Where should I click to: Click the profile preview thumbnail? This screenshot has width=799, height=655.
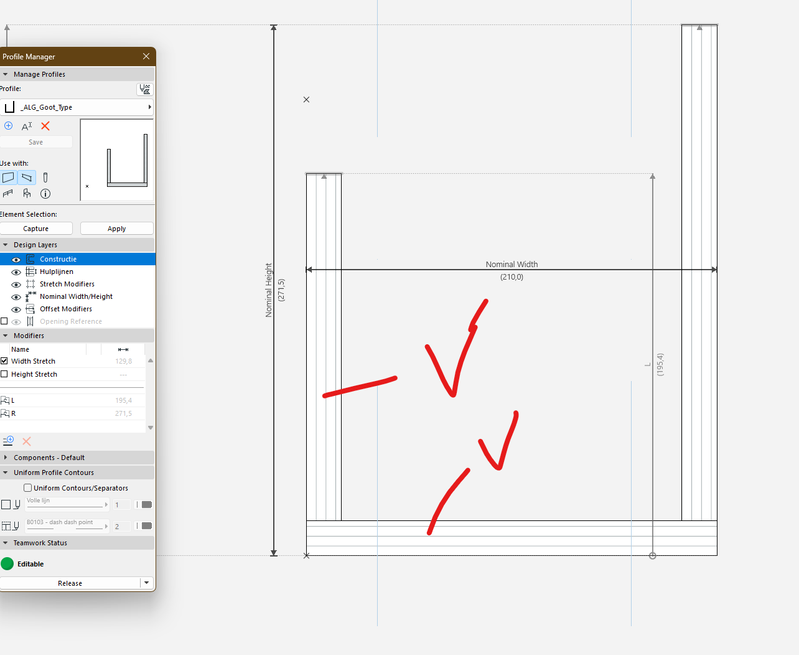pos(117,160)
